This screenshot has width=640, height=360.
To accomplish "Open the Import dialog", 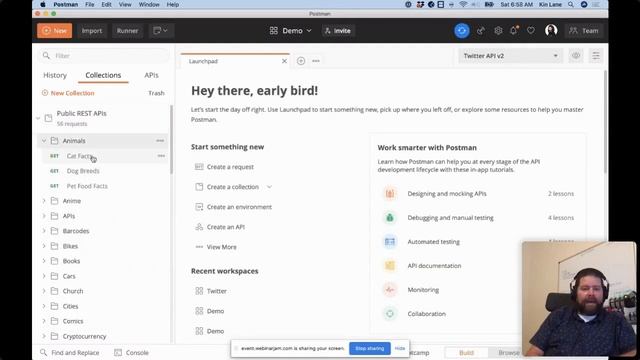I will (91, 31).
